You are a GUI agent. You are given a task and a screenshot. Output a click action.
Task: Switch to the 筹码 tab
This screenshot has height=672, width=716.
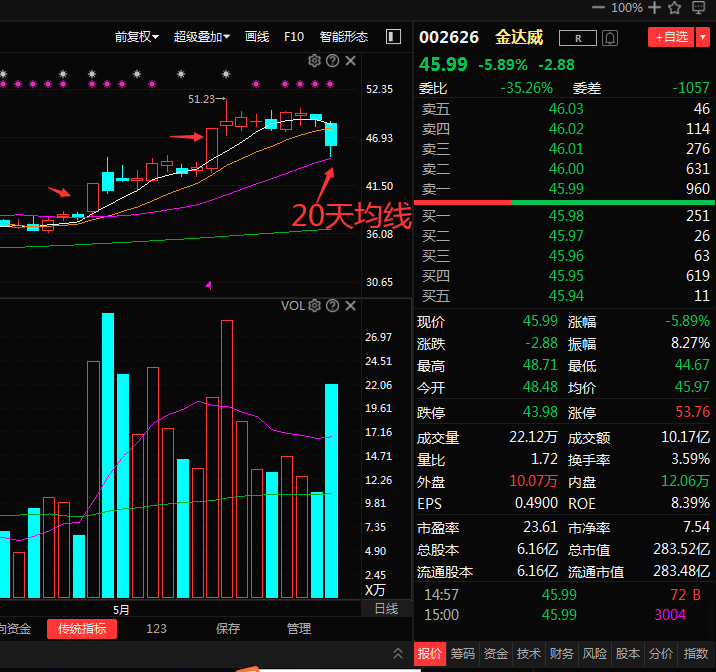464,654
